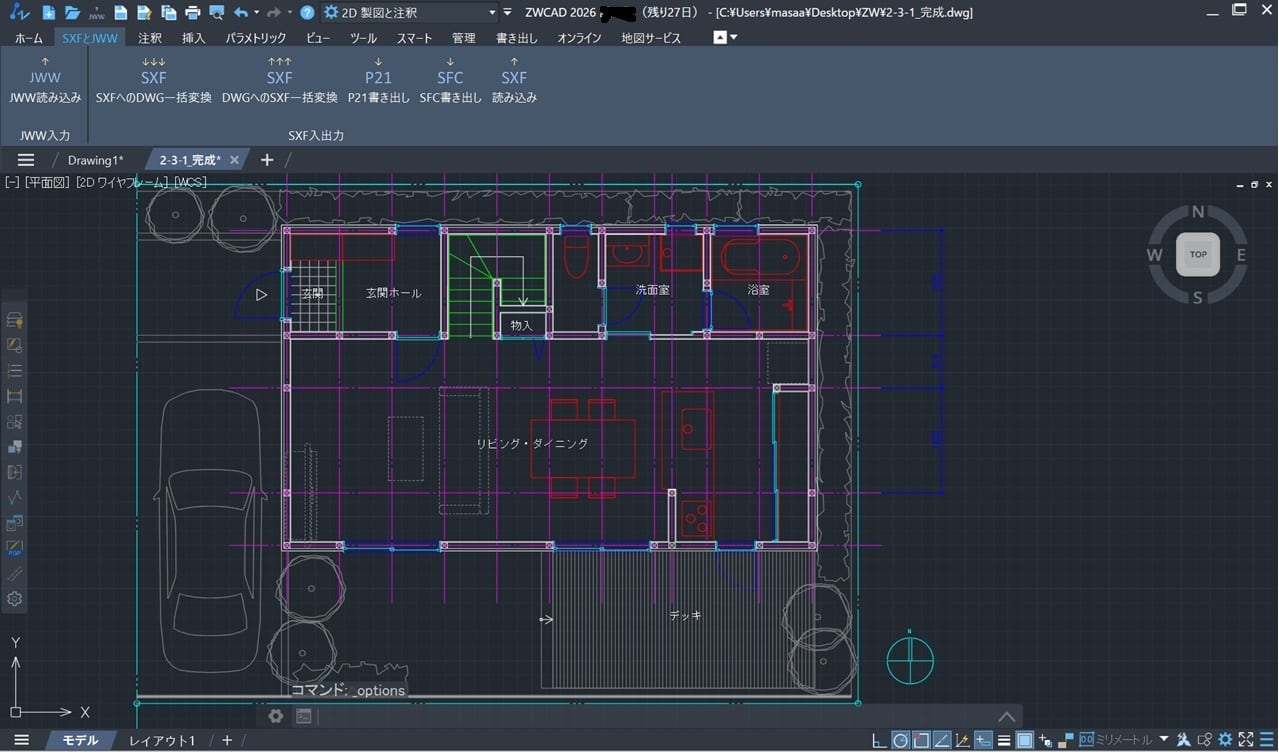Add a new drawing tab with plus button
The image size is (1279, 755).
click(267, 160)
